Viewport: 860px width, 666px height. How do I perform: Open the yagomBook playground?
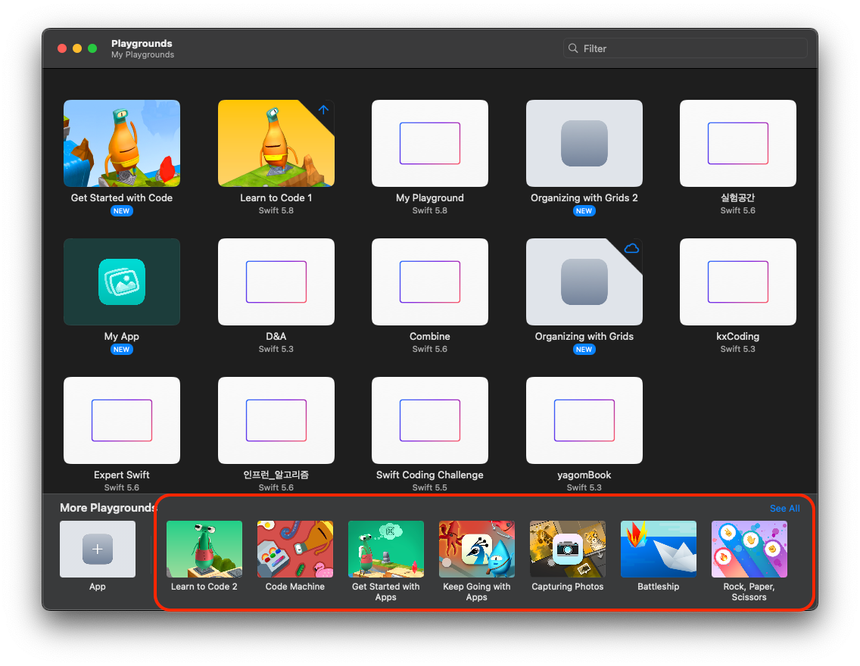tap(584, 420)
